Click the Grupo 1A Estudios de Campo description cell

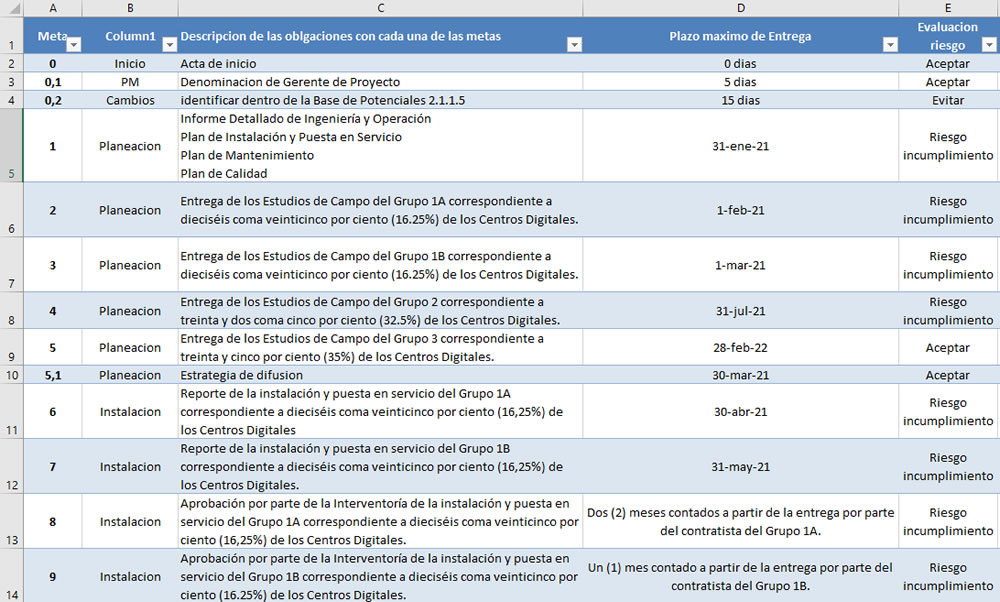point(380,210)
